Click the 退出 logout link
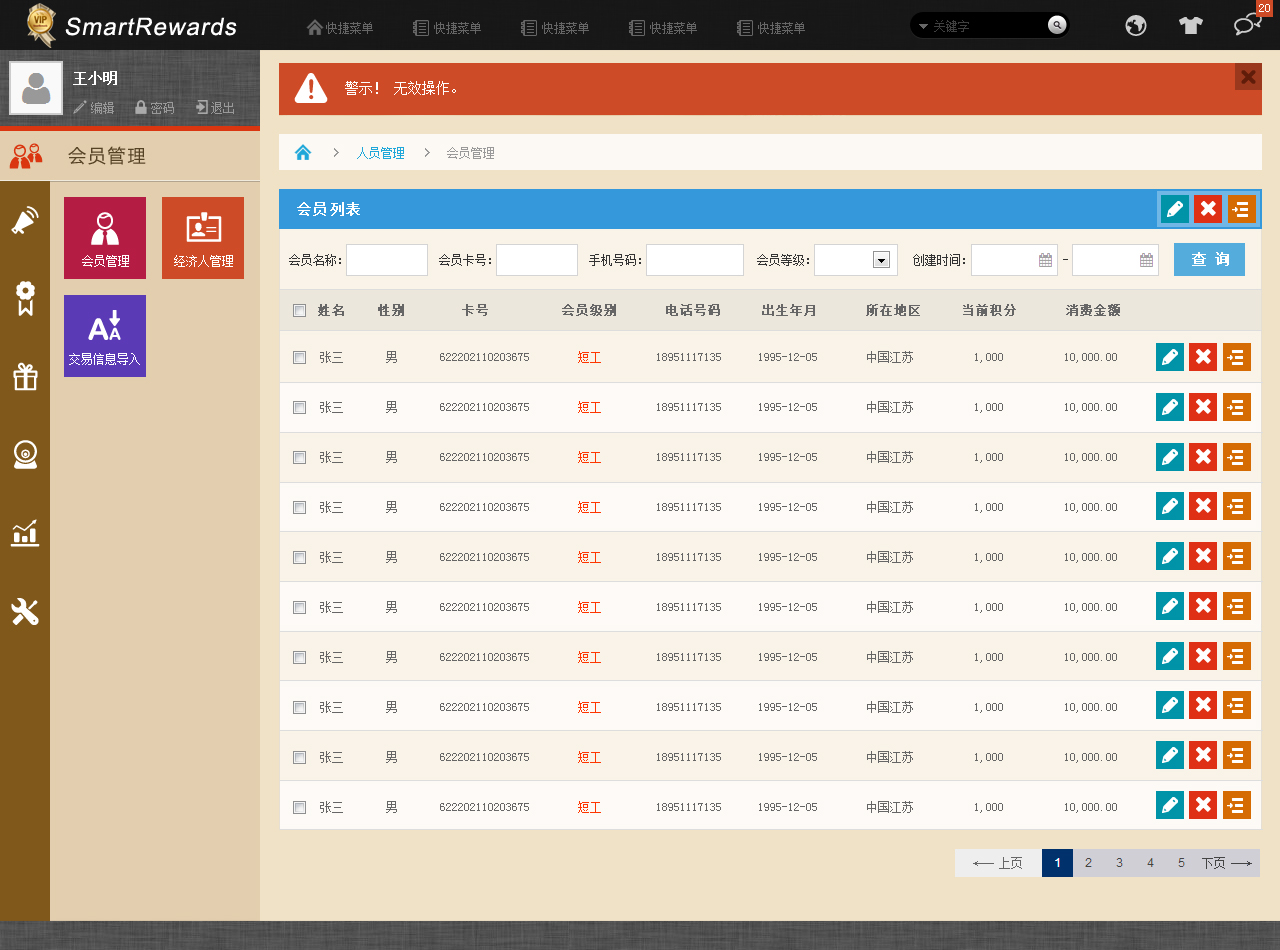 (215, 108)
